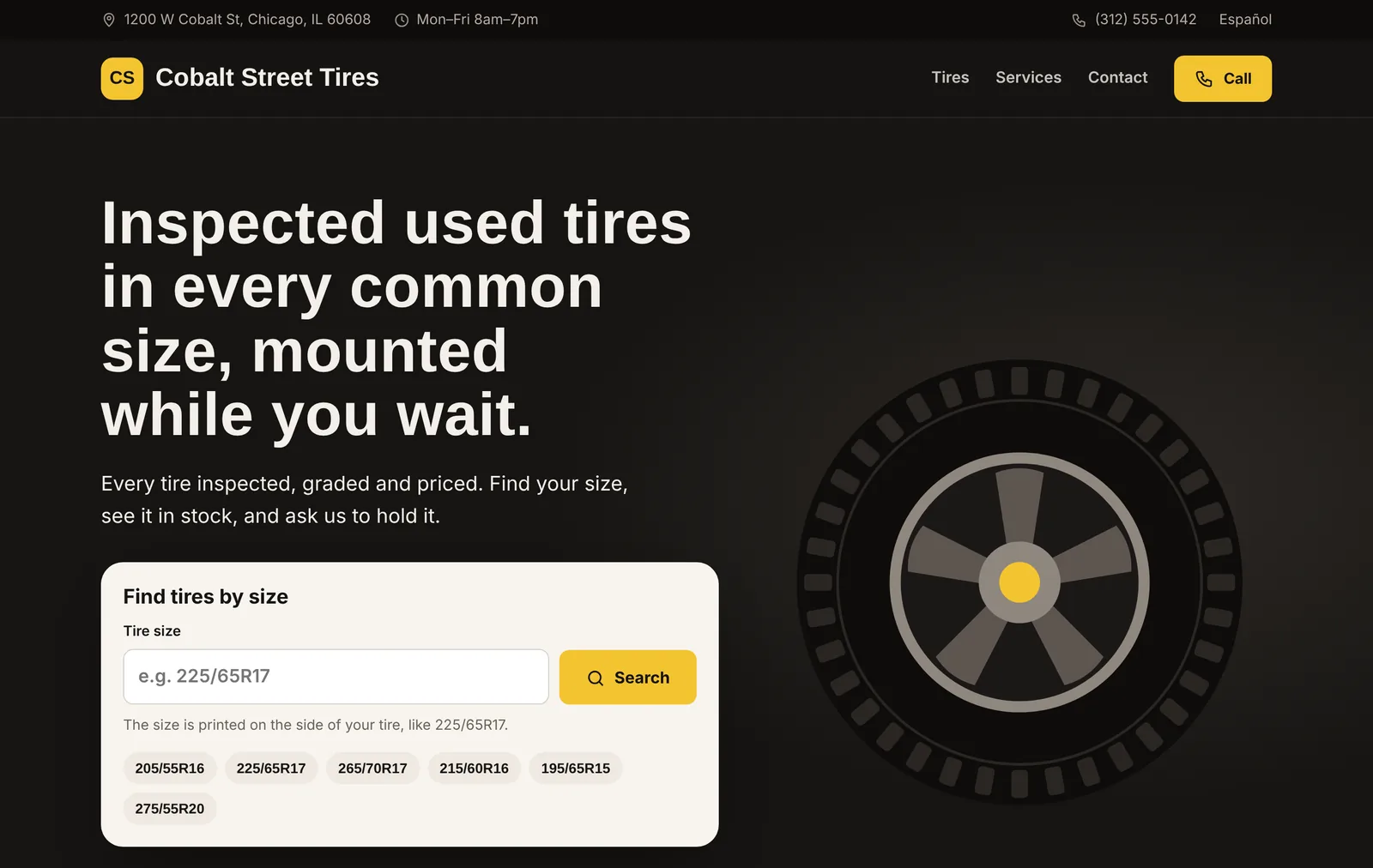Click the Tire size field label
The width and height of the screenshot is (1373, 868).
pyautogui.click(x=152, y=631)
